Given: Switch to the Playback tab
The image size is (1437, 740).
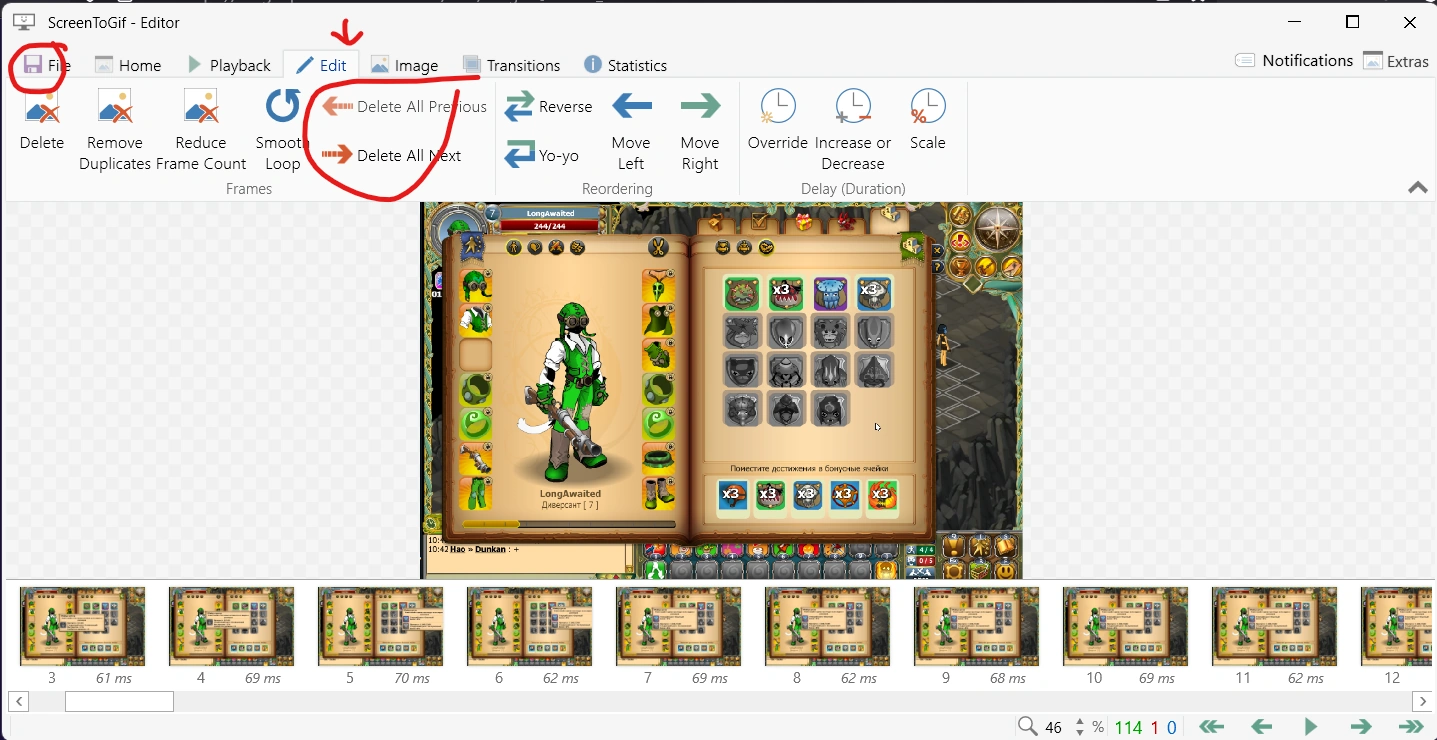Looking at the screenshot, I should point(229,65).
